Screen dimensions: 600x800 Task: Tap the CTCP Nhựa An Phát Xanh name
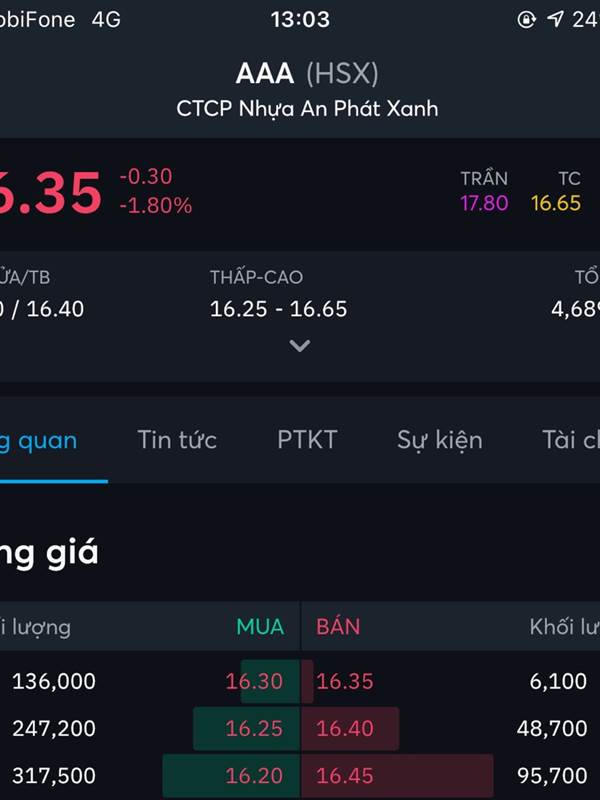pyautogui.click(x=307, y=109)
